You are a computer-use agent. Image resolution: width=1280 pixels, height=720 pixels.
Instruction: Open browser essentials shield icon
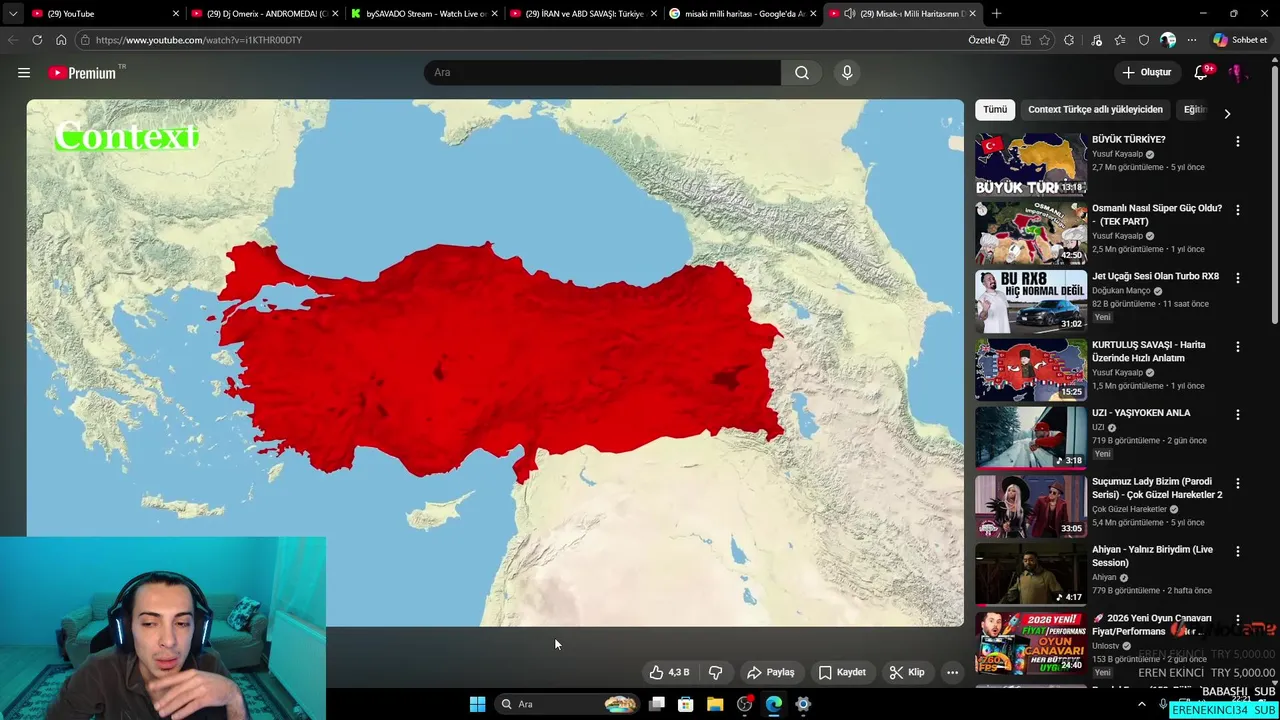[1144, 40]
